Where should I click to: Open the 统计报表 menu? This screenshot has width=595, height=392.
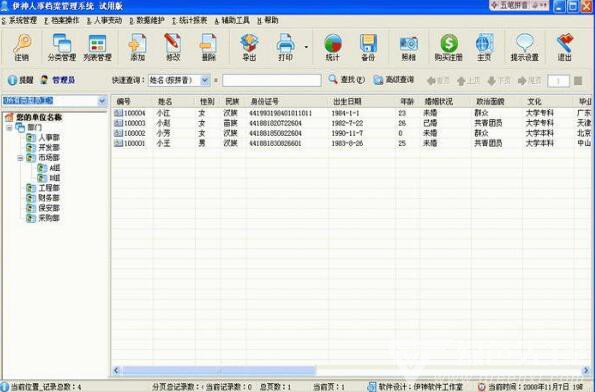(x=189, y=20)
